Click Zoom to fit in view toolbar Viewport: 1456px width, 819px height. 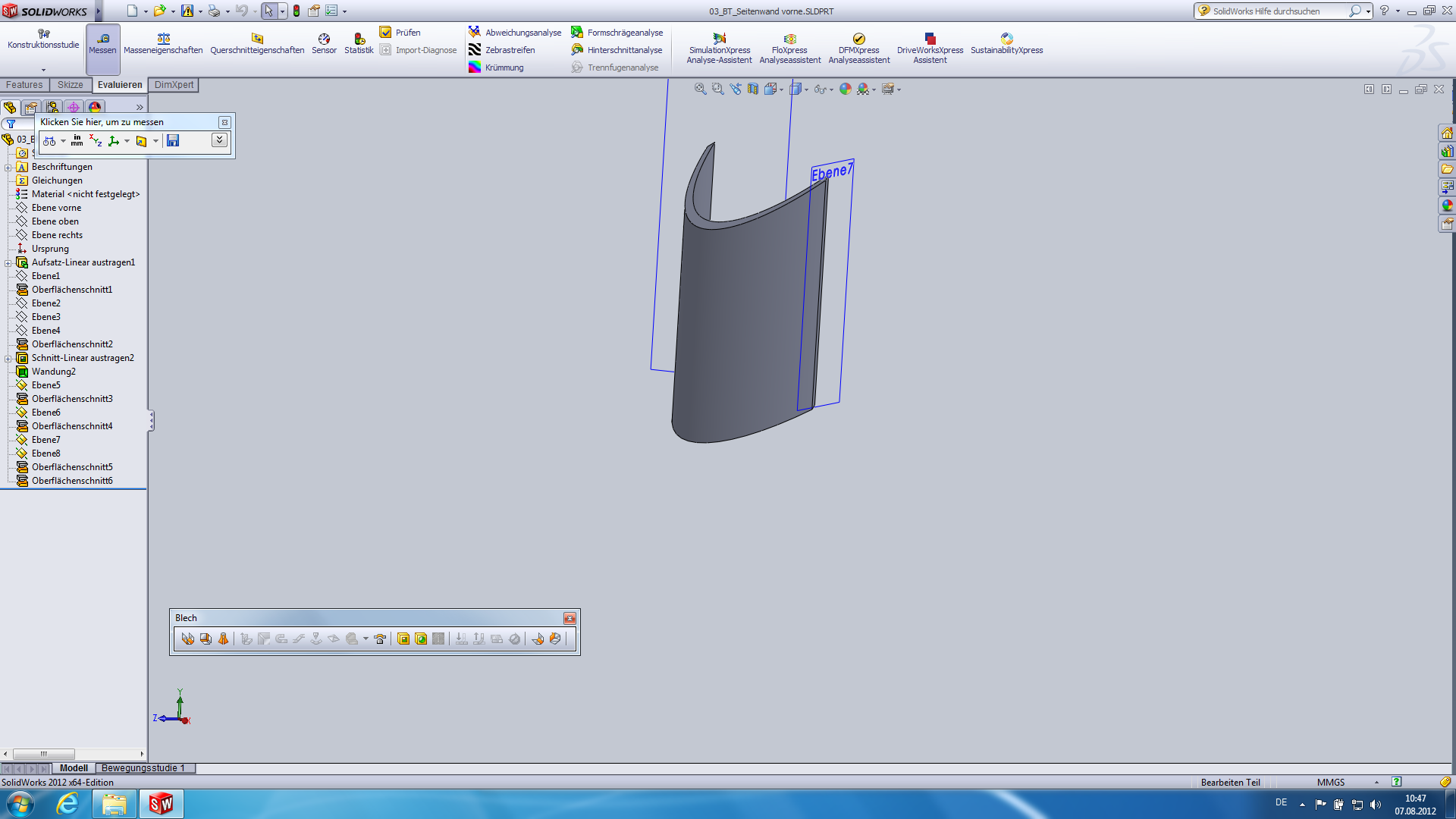coord(700,89)
